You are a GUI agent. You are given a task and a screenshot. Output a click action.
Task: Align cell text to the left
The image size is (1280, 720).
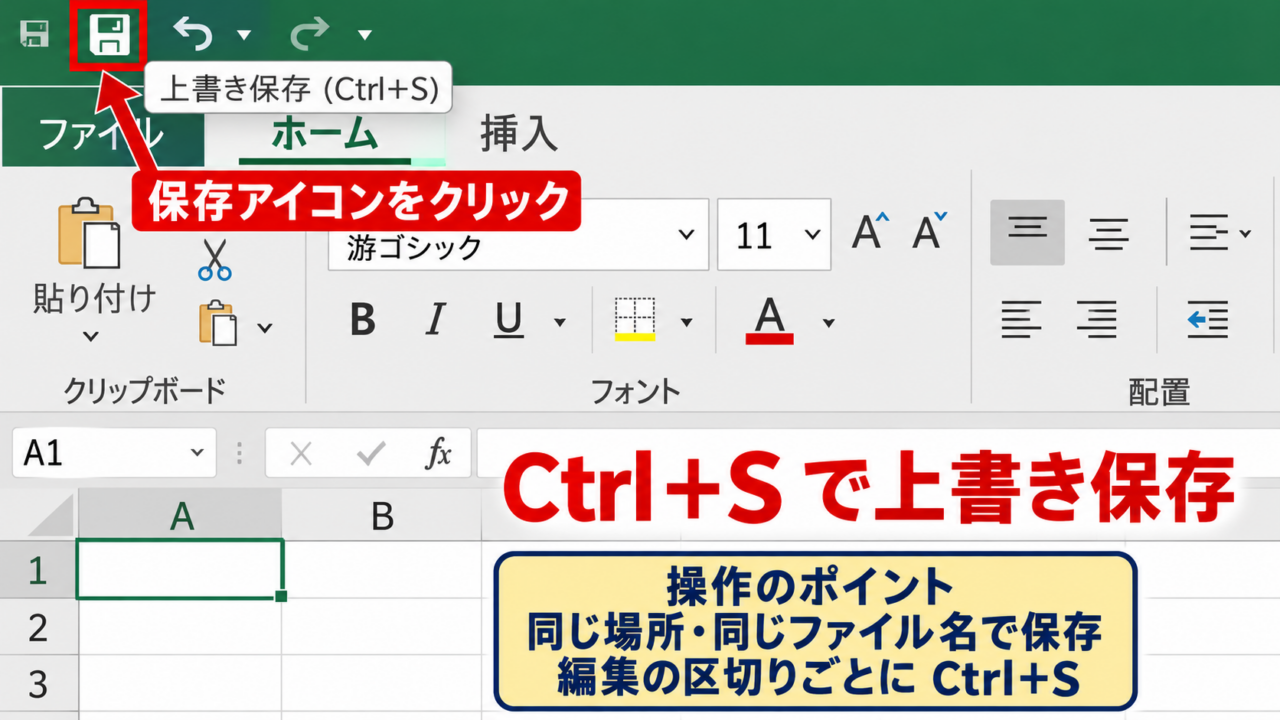[x=1021, y=320]
